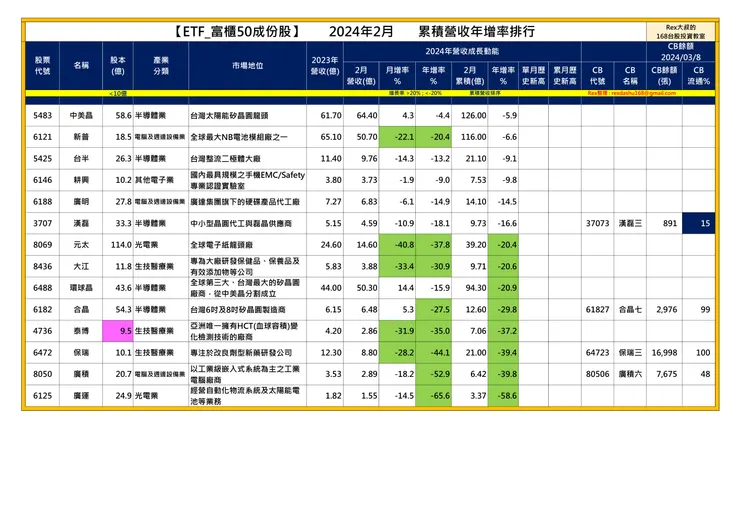Viewport: 740px width, 523px height.
Task: Select the 累積營收年增率排行 heading text
Action: 477,31
